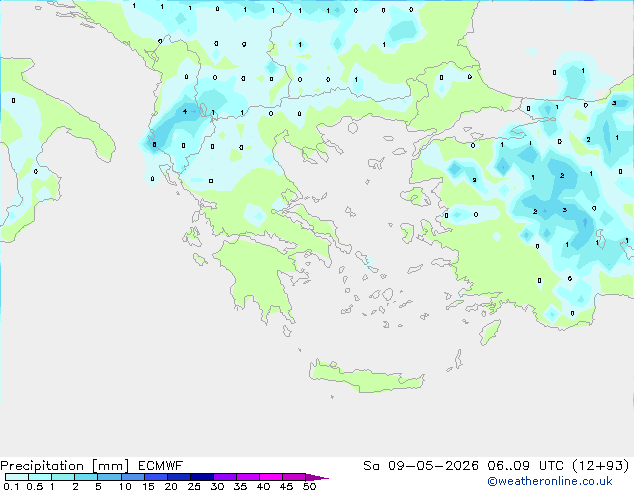Click the 45–50 mm legend color swatch

[294, 477]
